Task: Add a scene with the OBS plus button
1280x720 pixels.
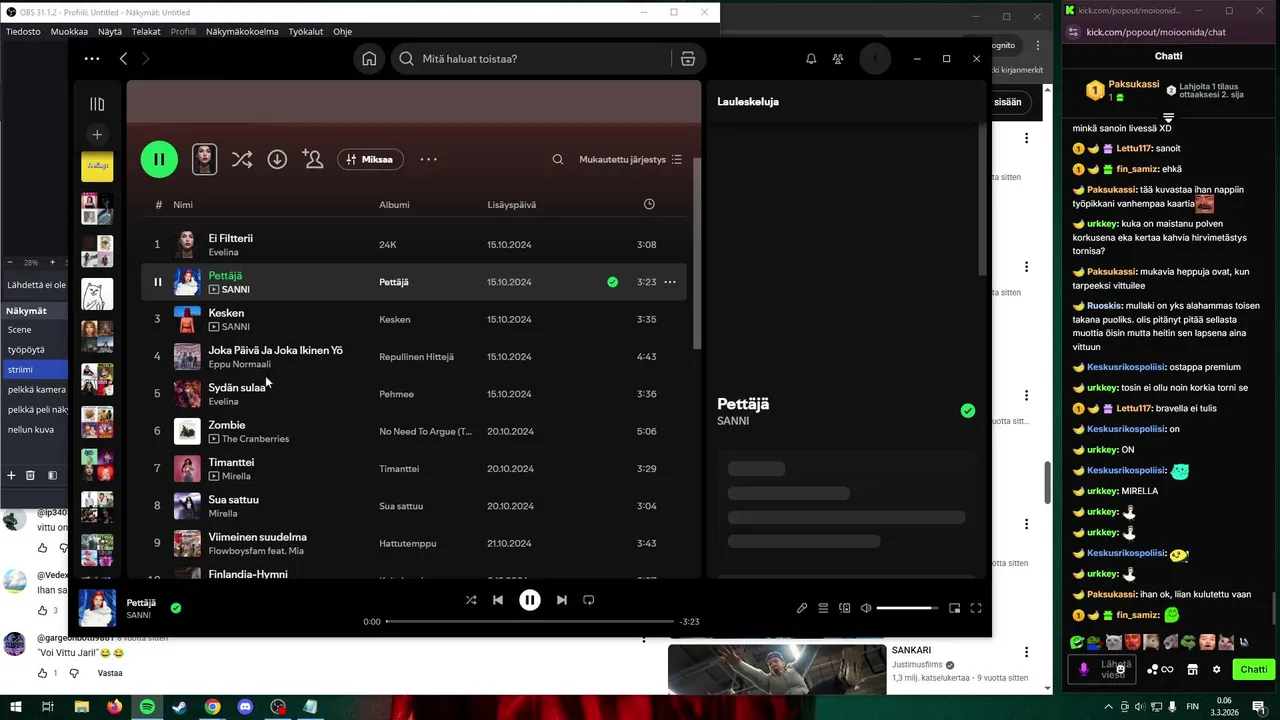Action: tap(12, 475)
